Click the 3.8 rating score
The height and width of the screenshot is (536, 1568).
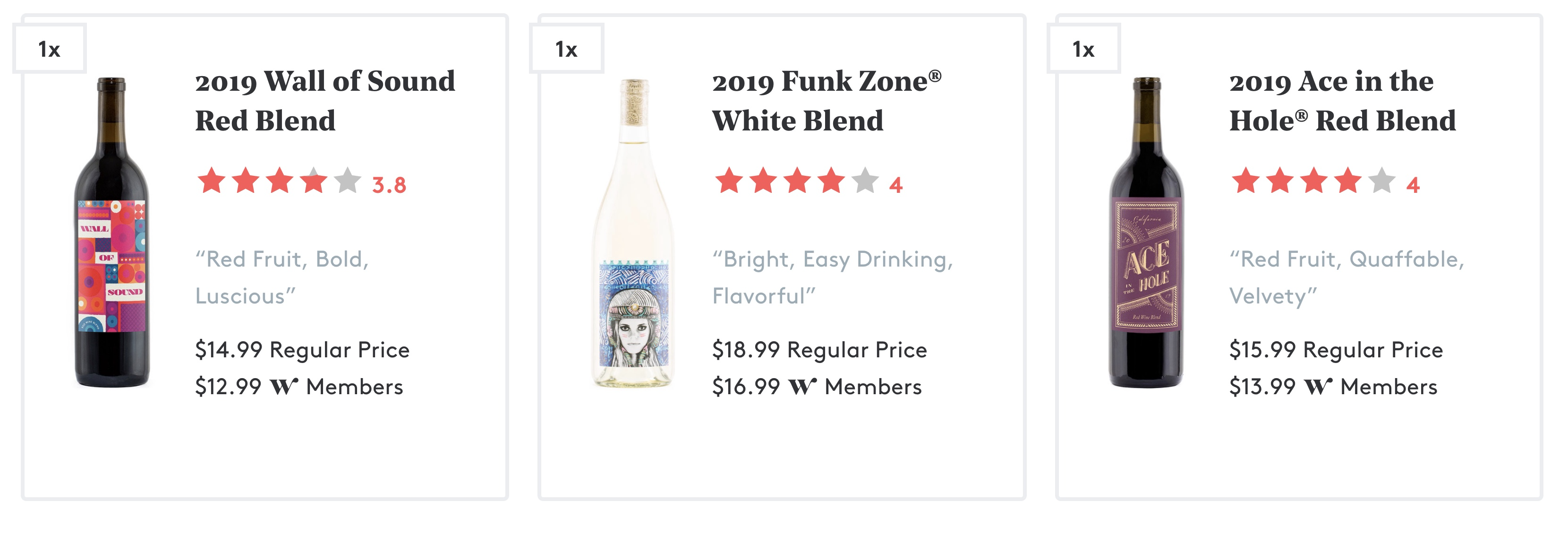pyautogui.click(x=389, y=185)
